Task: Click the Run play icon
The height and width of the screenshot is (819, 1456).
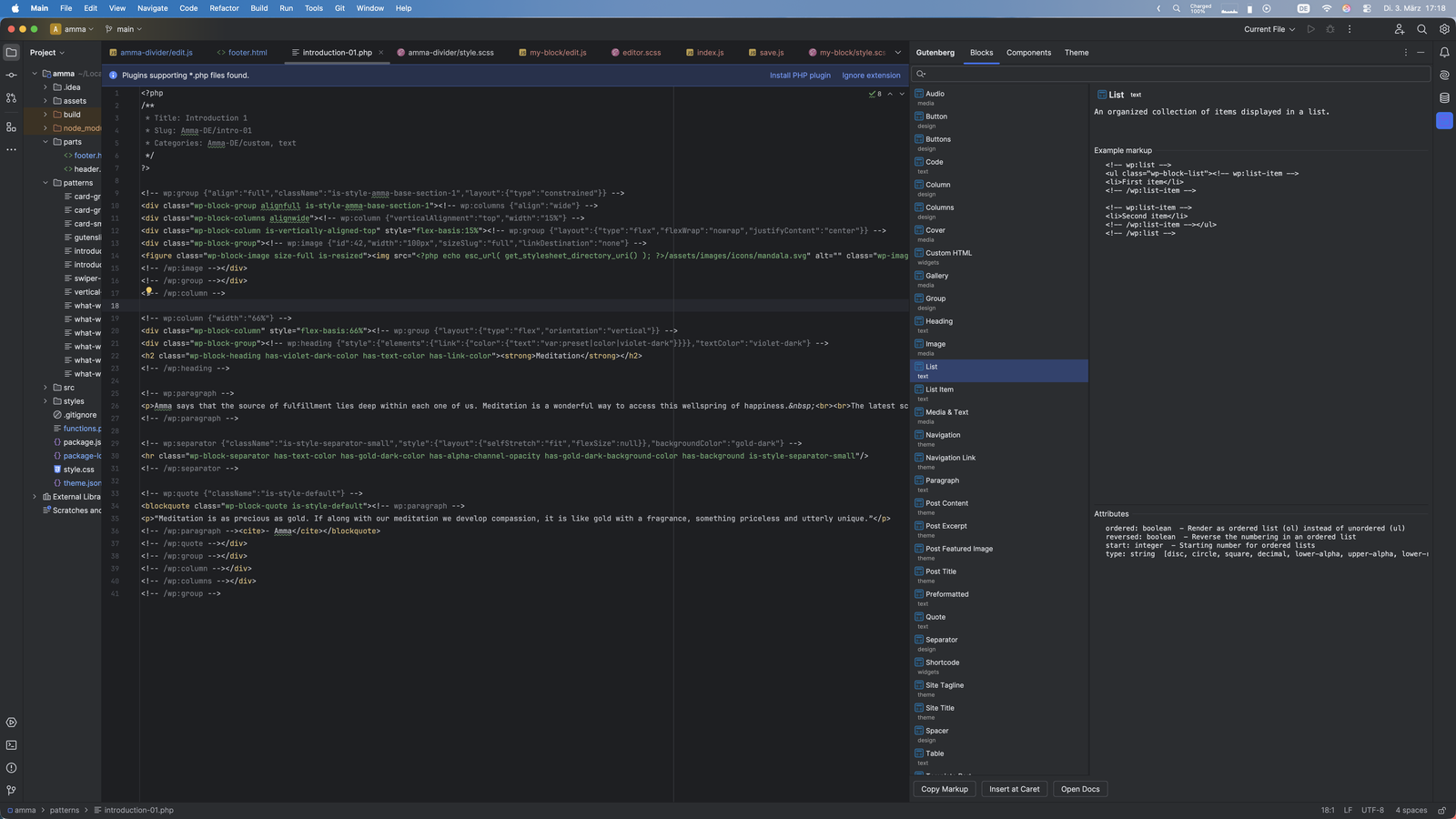Action: tap(1311, 29)
